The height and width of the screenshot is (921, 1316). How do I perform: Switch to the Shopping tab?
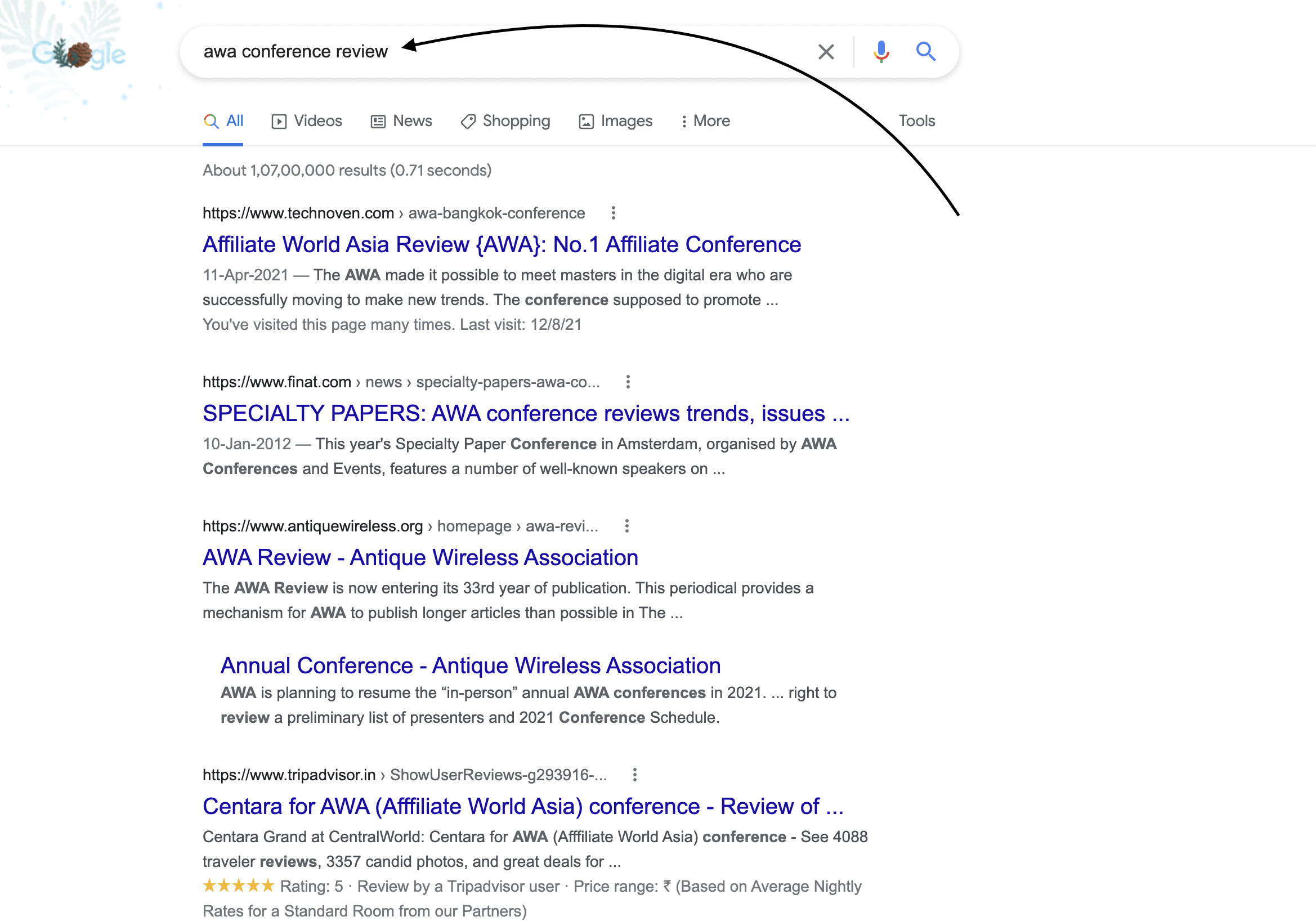pyautogui.click(x=505, y=121)
